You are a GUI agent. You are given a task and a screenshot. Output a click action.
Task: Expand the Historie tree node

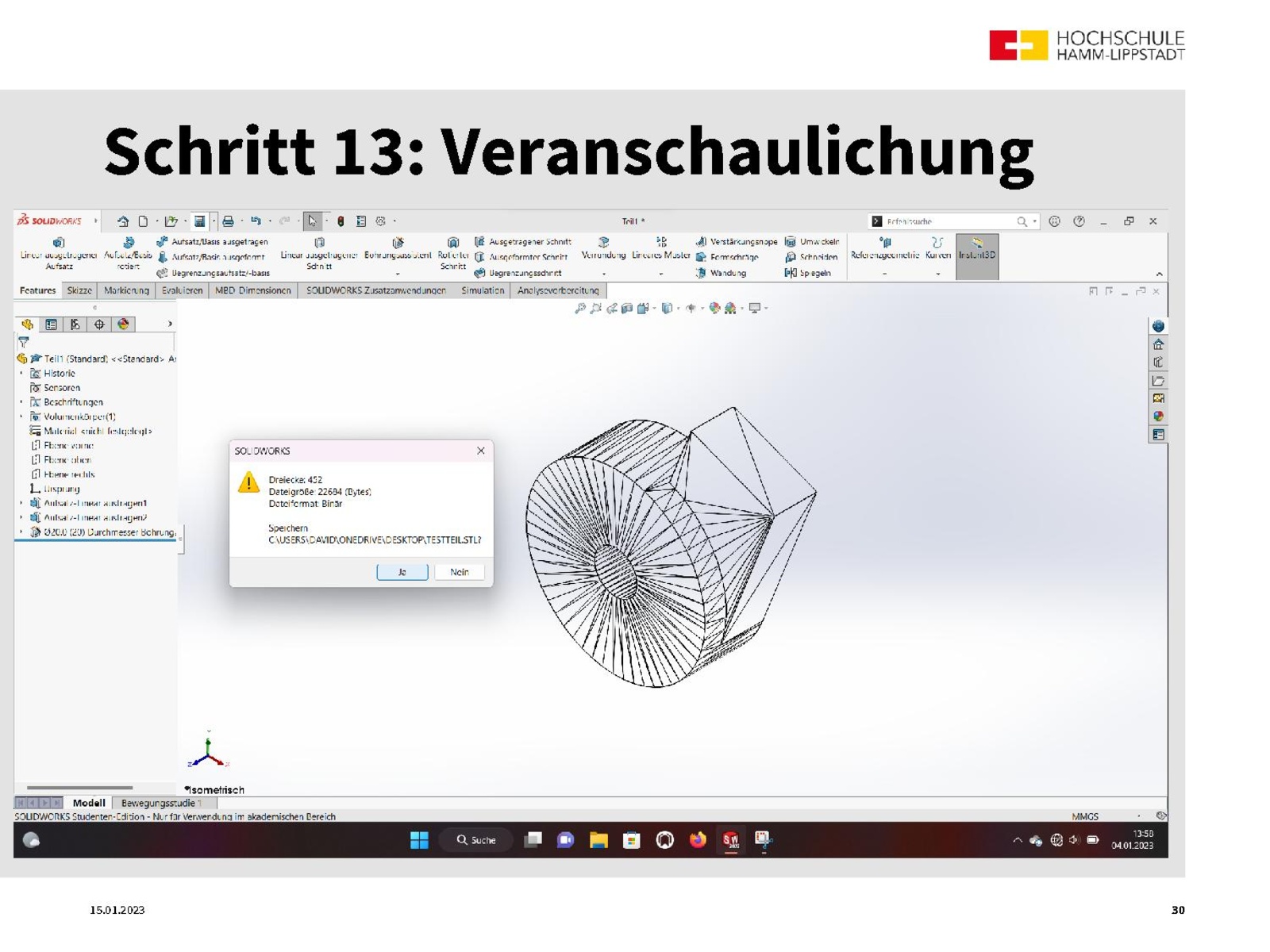pyautogui.click(x=21, y=374)
